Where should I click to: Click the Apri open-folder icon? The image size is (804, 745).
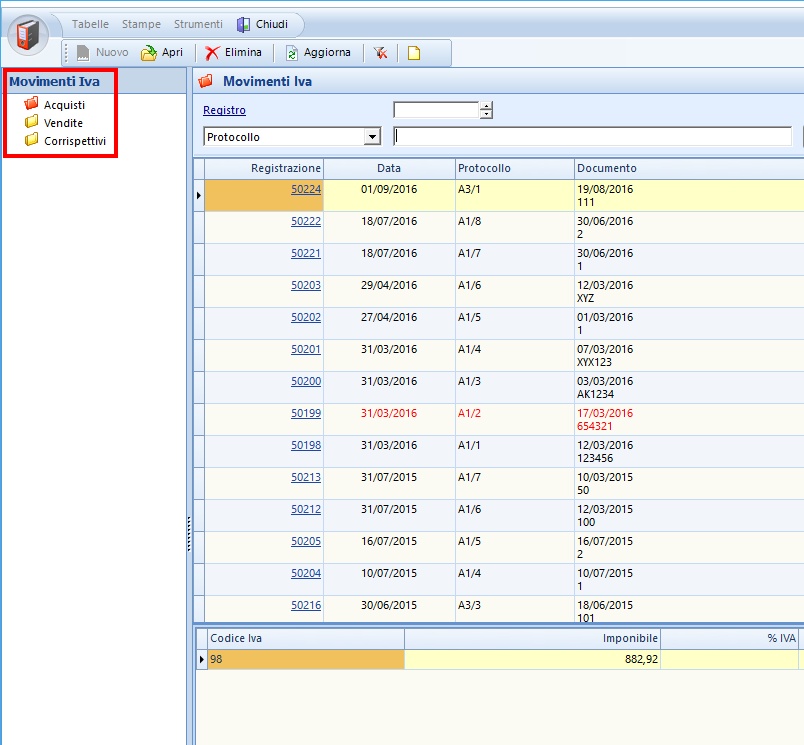(149, 53)
